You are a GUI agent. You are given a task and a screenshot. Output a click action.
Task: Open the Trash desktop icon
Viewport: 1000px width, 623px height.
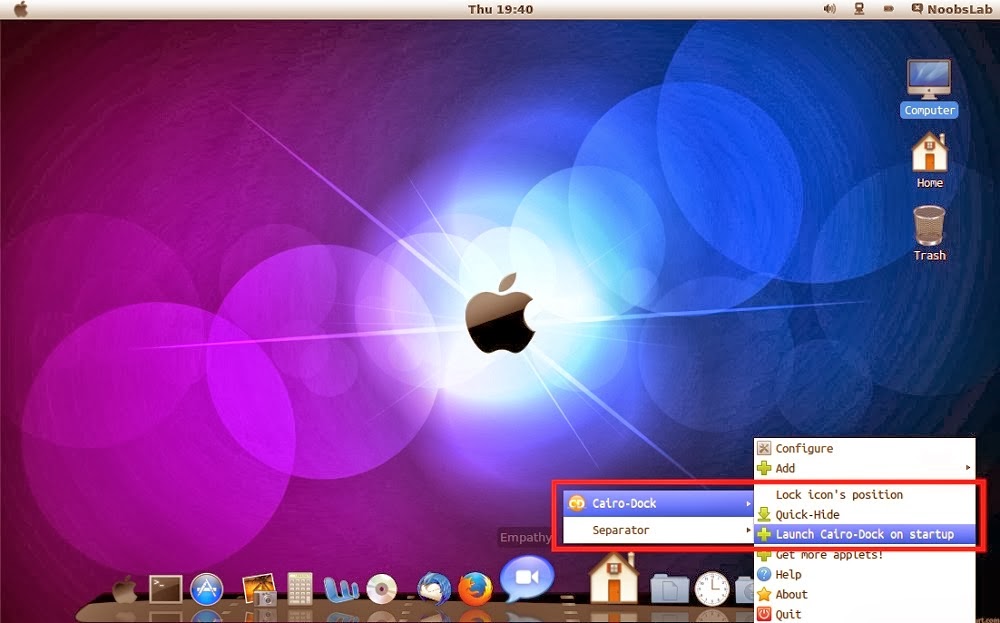tap(929, 233)
